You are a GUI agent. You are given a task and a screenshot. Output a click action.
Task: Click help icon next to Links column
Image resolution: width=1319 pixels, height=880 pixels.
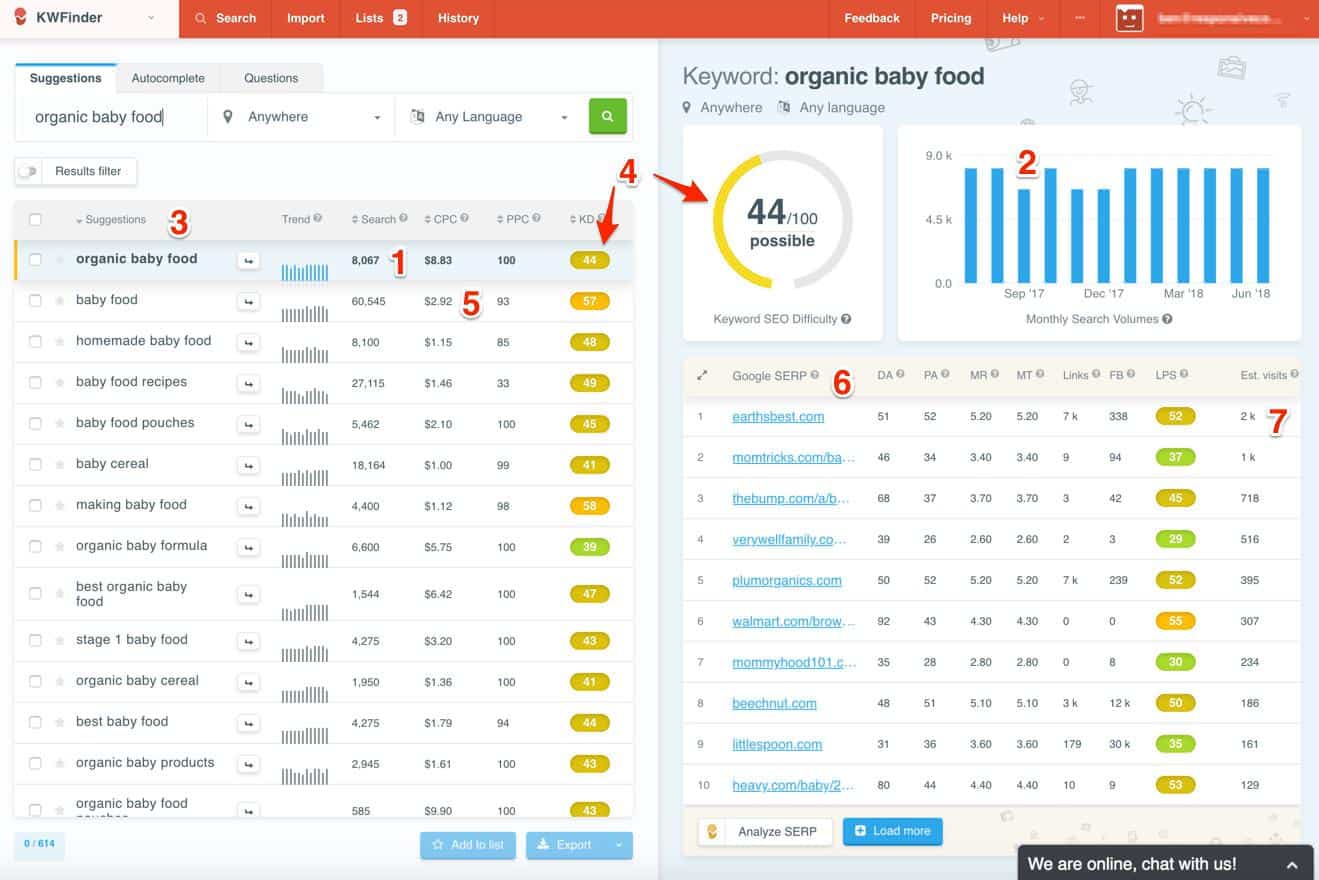pos(1096,374)
